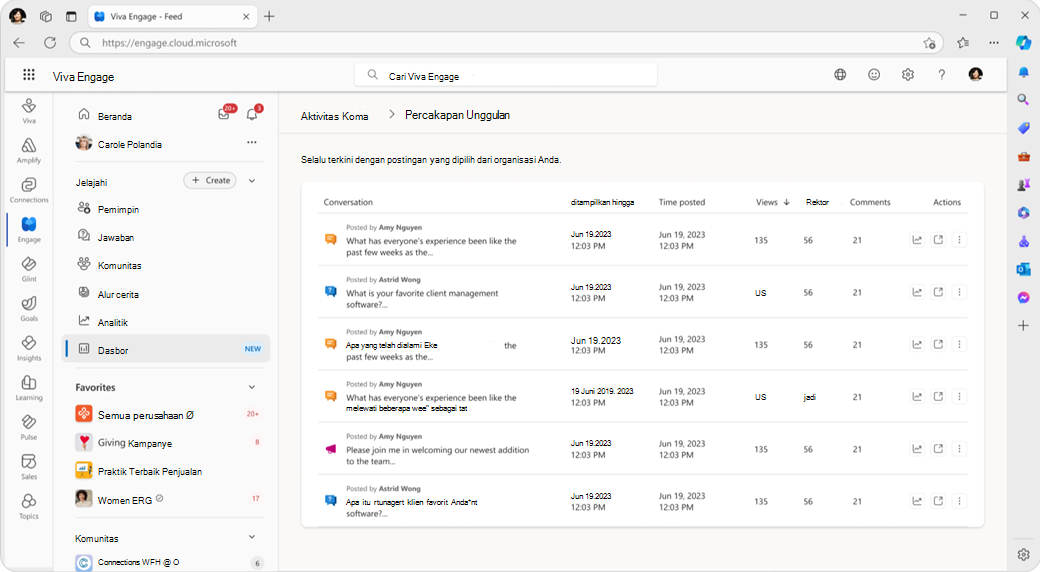Image resolution: width=1040 pixels, height=572 pixels.
Task: Add this page to browser favorites
Action: pos(929,42)
